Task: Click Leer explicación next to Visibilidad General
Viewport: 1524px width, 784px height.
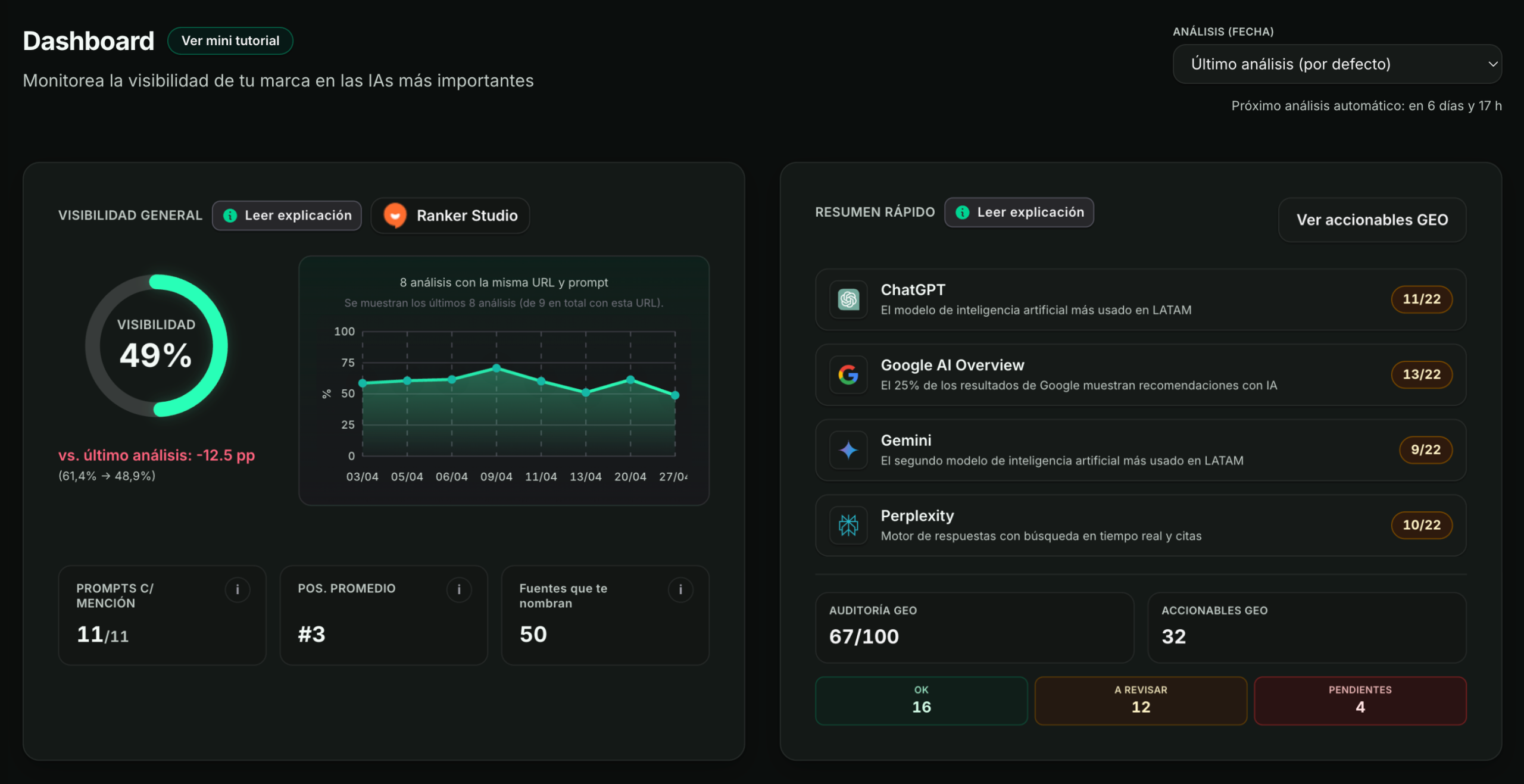Action: click(x=287, y=215)
